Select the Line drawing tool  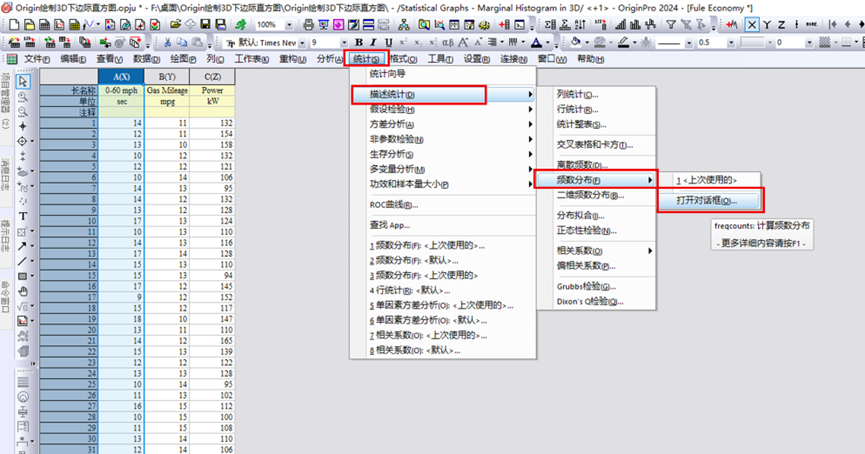pos(23,261)
